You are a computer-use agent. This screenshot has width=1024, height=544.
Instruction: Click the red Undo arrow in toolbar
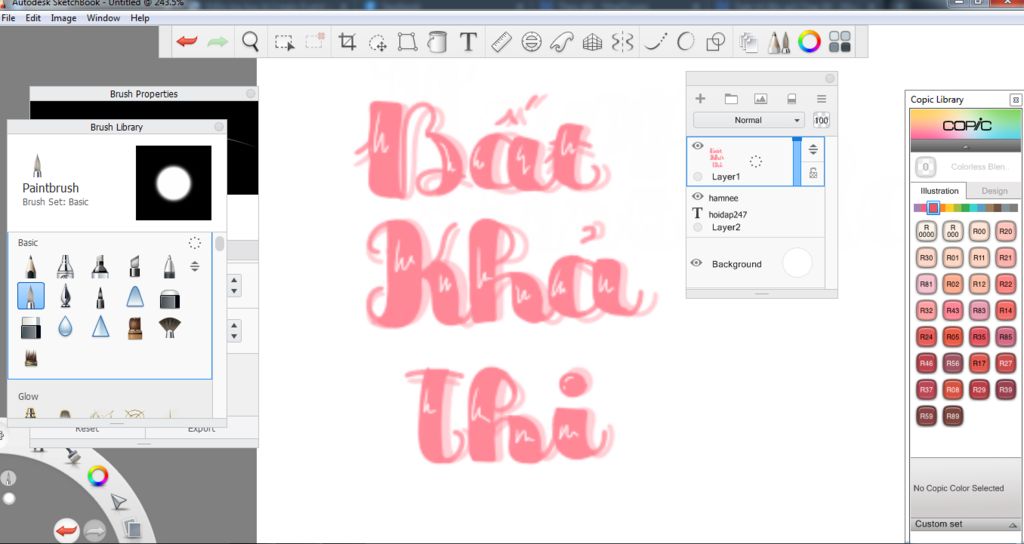pyautogui.click(x=187, y=42)
